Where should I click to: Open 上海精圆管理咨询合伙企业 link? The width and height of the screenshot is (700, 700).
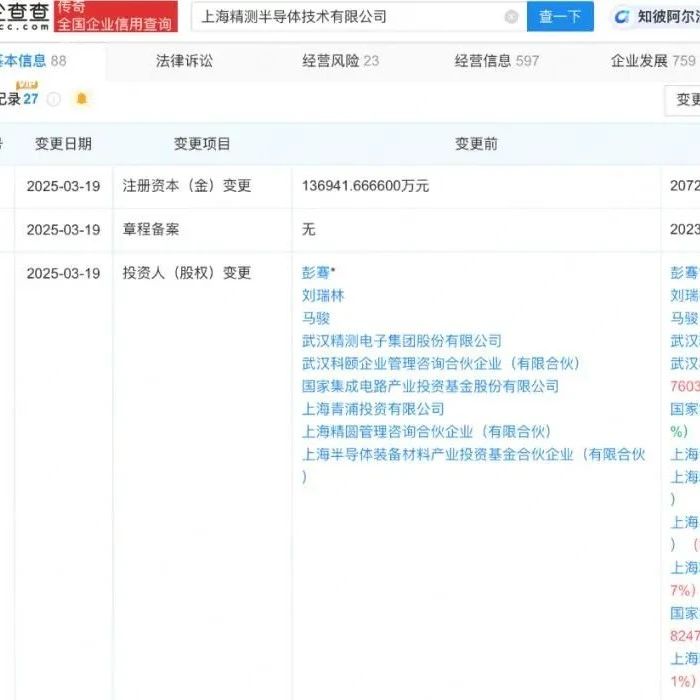[426, 432]
